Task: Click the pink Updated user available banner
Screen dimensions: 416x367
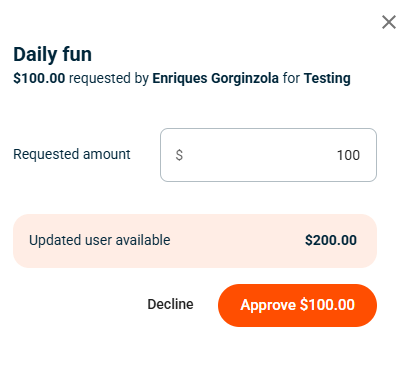Action: (x=195, y=241)
